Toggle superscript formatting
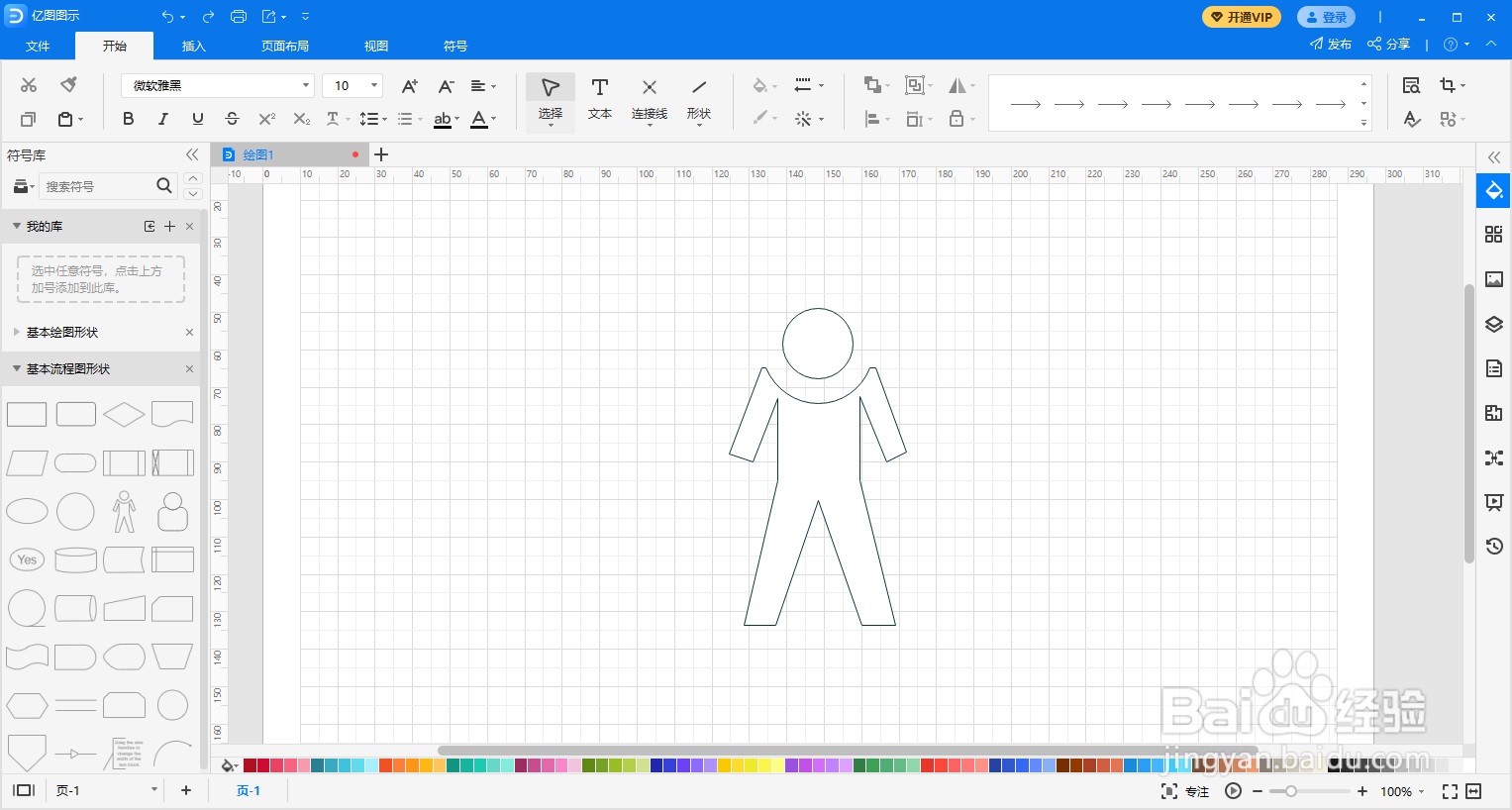 [266, 119]
